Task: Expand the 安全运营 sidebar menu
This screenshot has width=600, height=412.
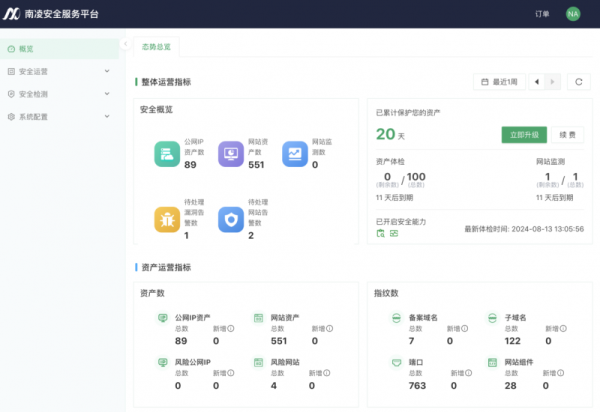Action: [x=60, y=71]
